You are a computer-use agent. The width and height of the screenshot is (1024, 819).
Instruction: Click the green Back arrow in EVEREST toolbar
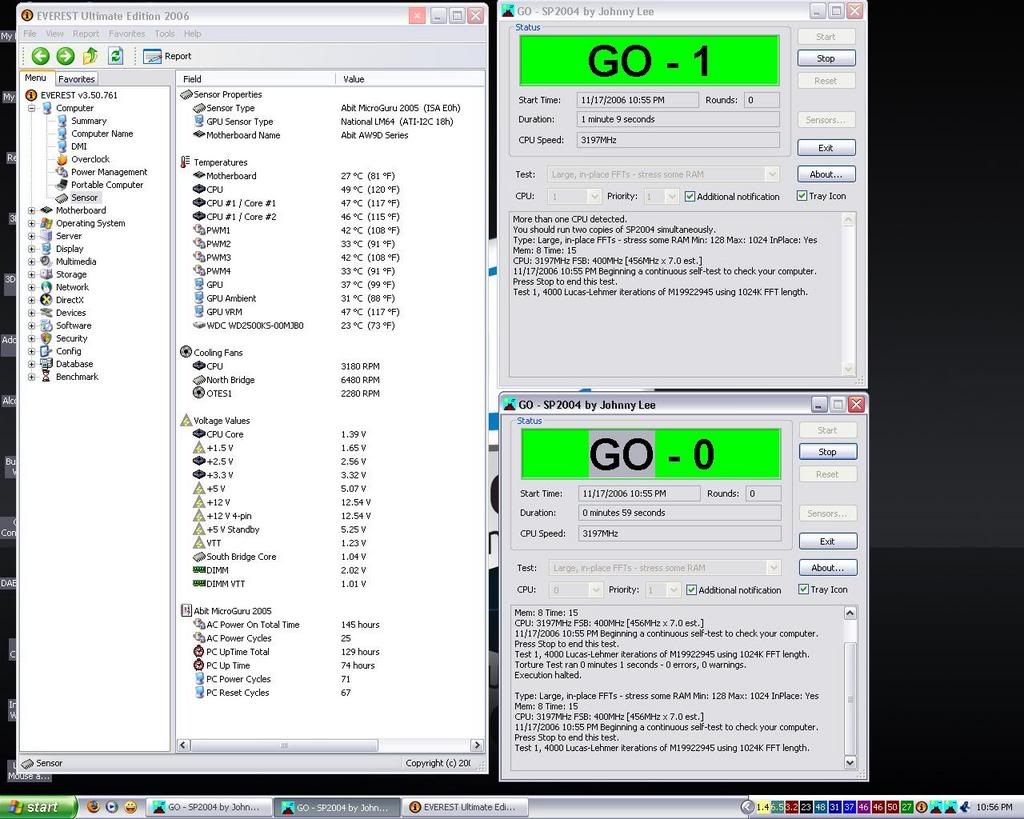point(40,56)
